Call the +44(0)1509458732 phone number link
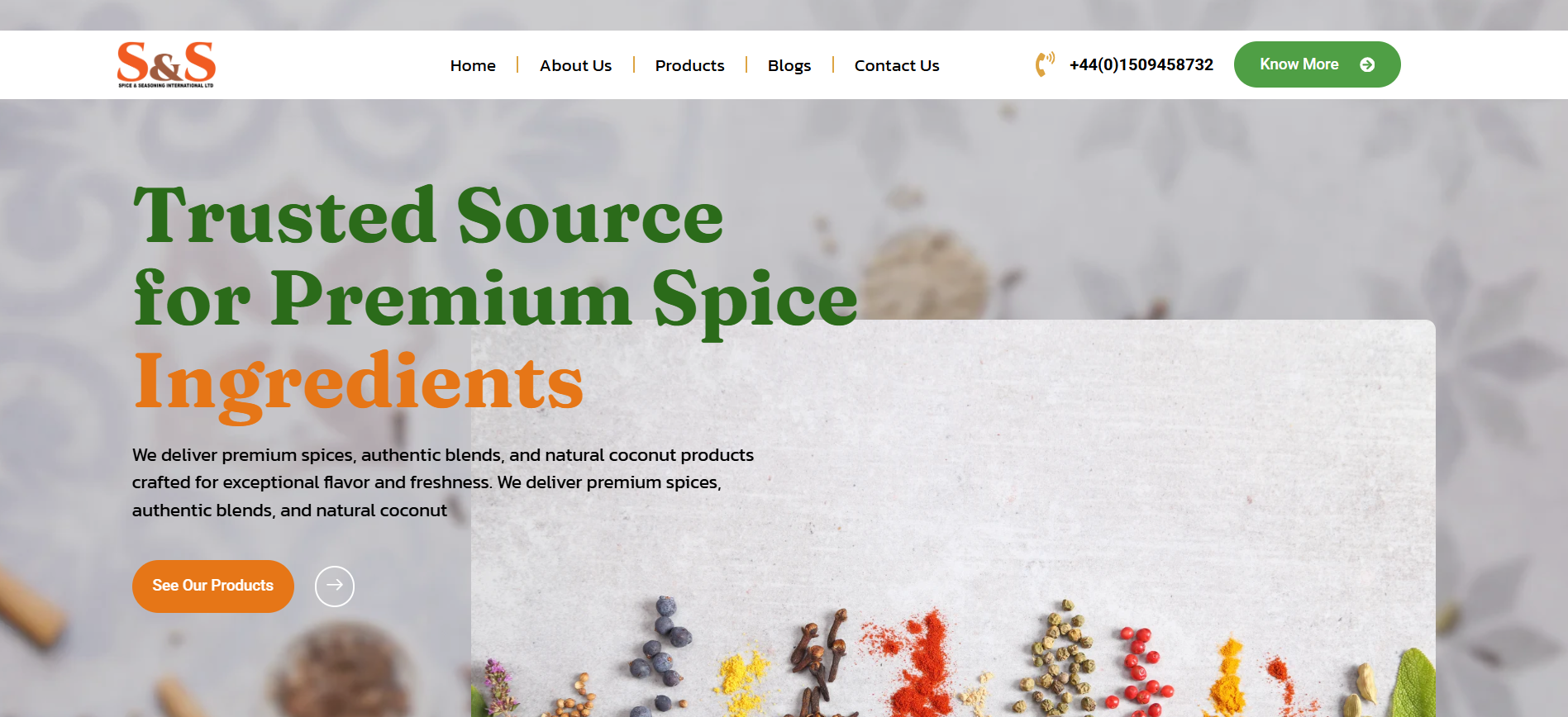1568x717 pixels. [1141, 64]
